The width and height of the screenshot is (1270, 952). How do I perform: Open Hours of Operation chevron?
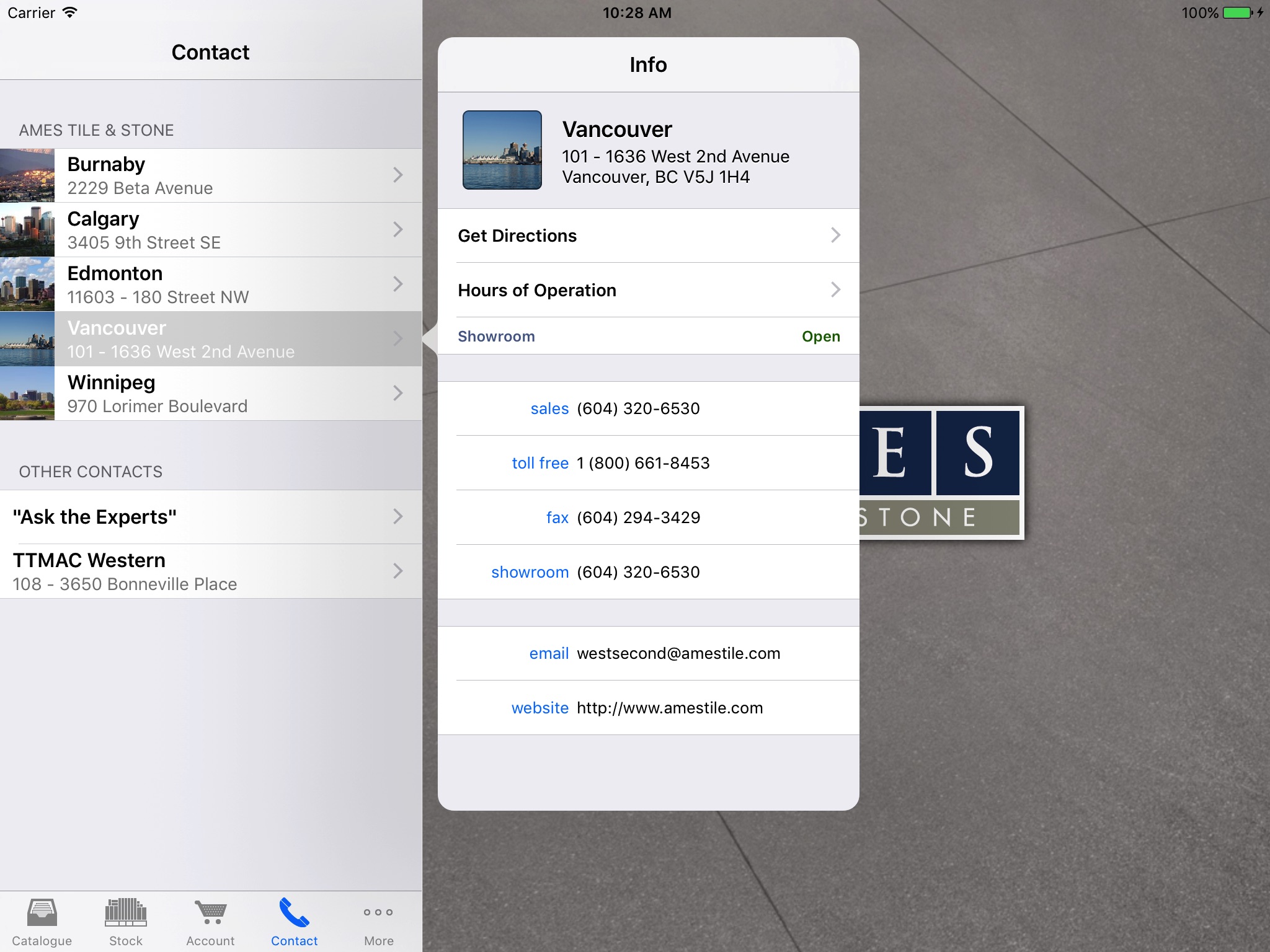pos(836,289)
